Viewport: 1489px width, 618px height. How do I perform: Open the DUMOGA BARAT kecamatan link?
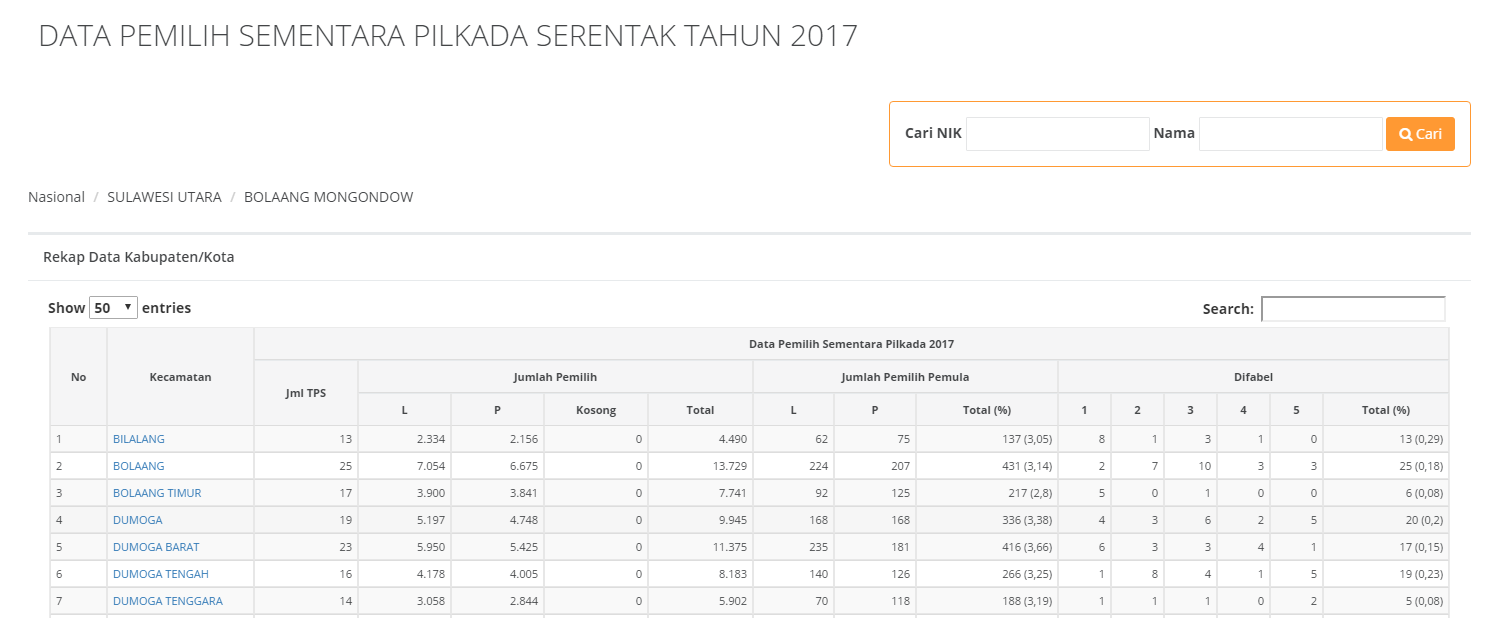(x=156, y=547)
